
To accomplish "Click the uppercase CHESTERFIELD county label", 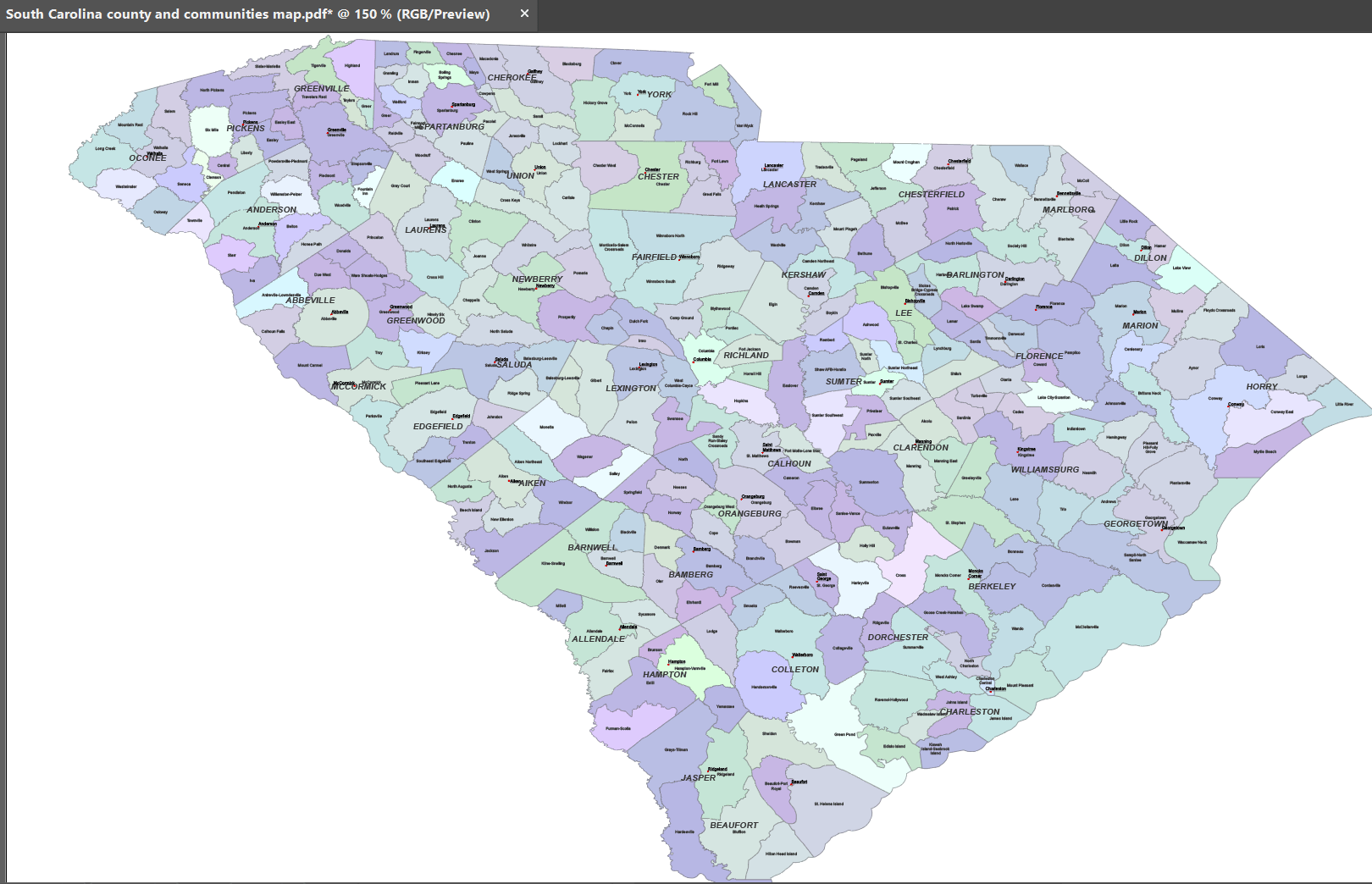I will [x=932, y=195].
